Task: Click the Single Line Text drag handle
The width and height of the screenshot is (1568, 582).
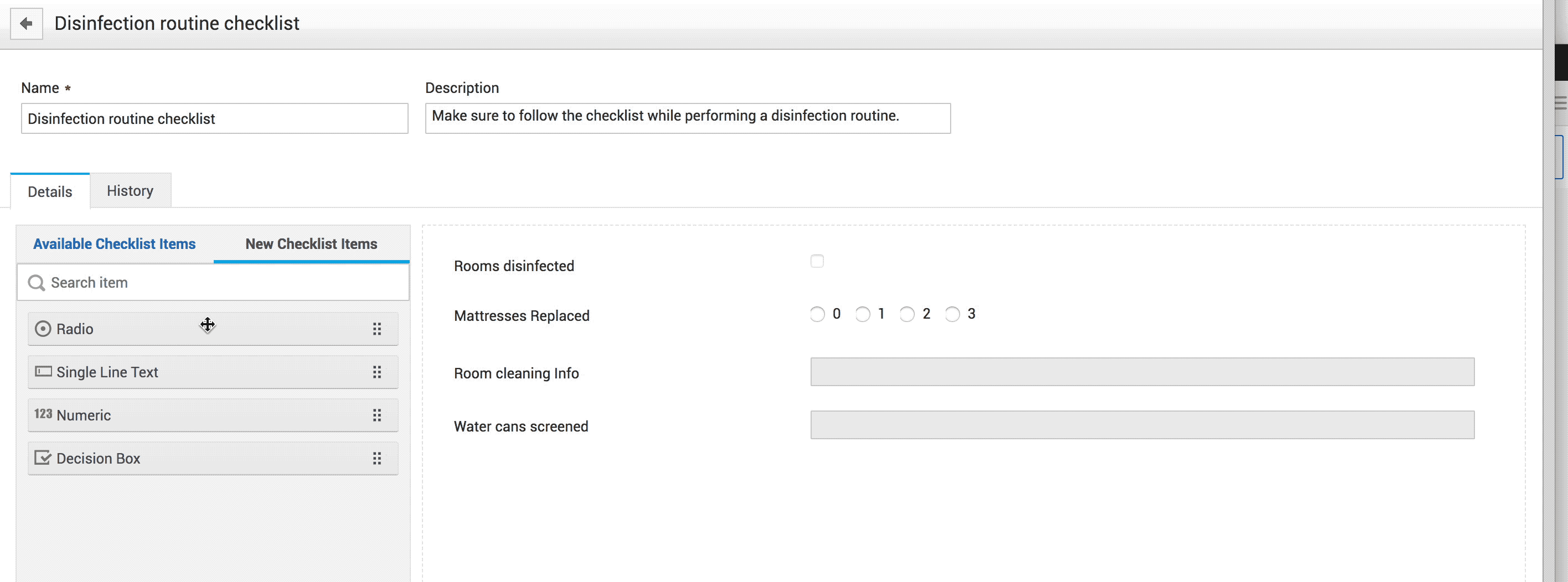Action: click(x=377, y=372)
